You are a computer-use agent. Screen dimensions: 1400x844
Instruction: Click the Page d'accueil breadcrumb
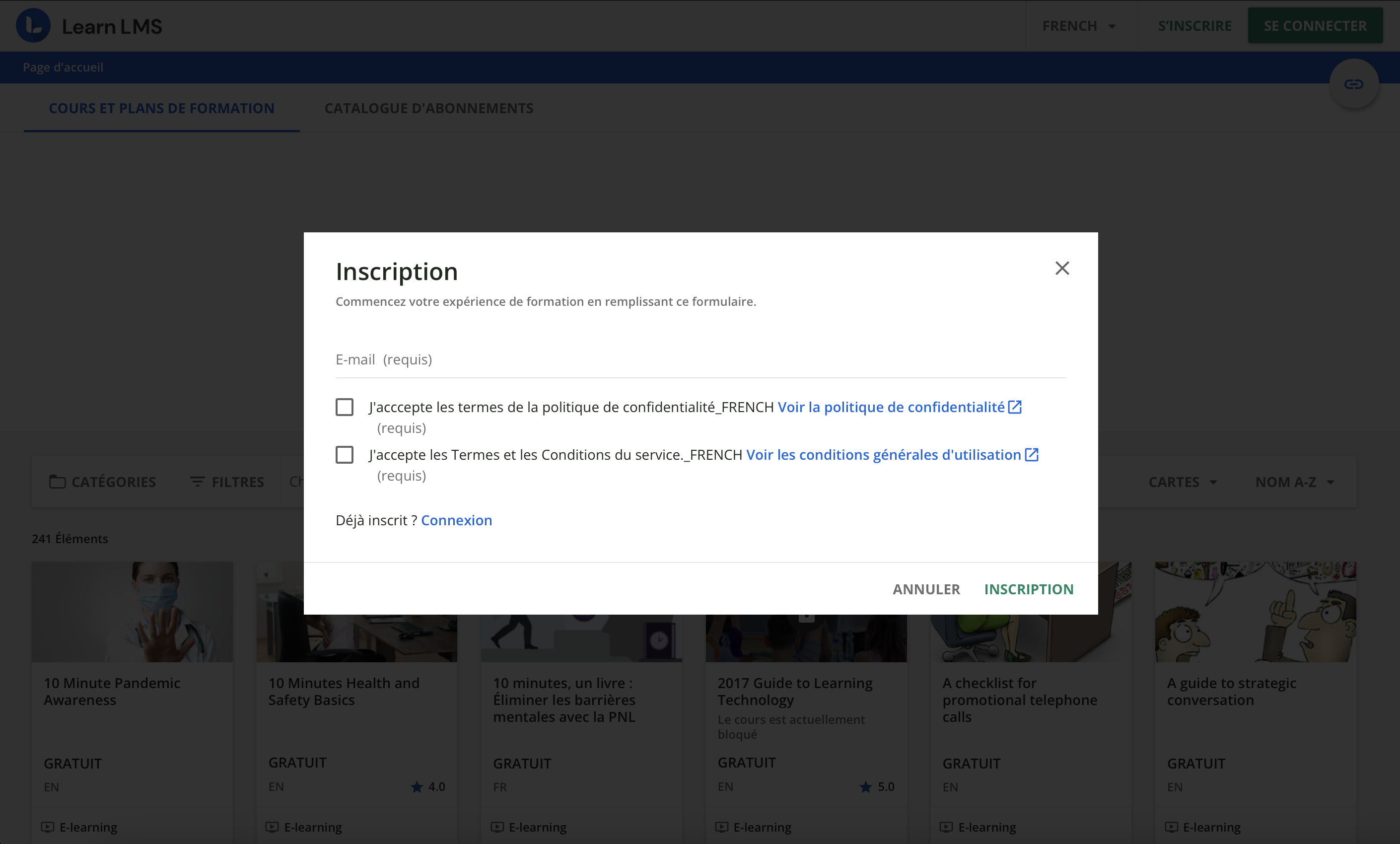(x=63, y=67)
